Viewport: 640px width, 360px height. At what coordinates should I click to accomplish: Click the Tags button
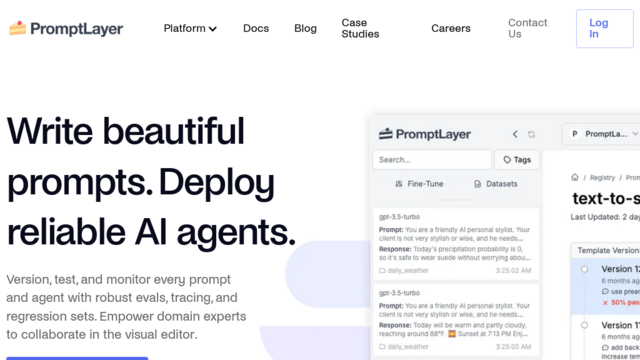tap(517, 160)
